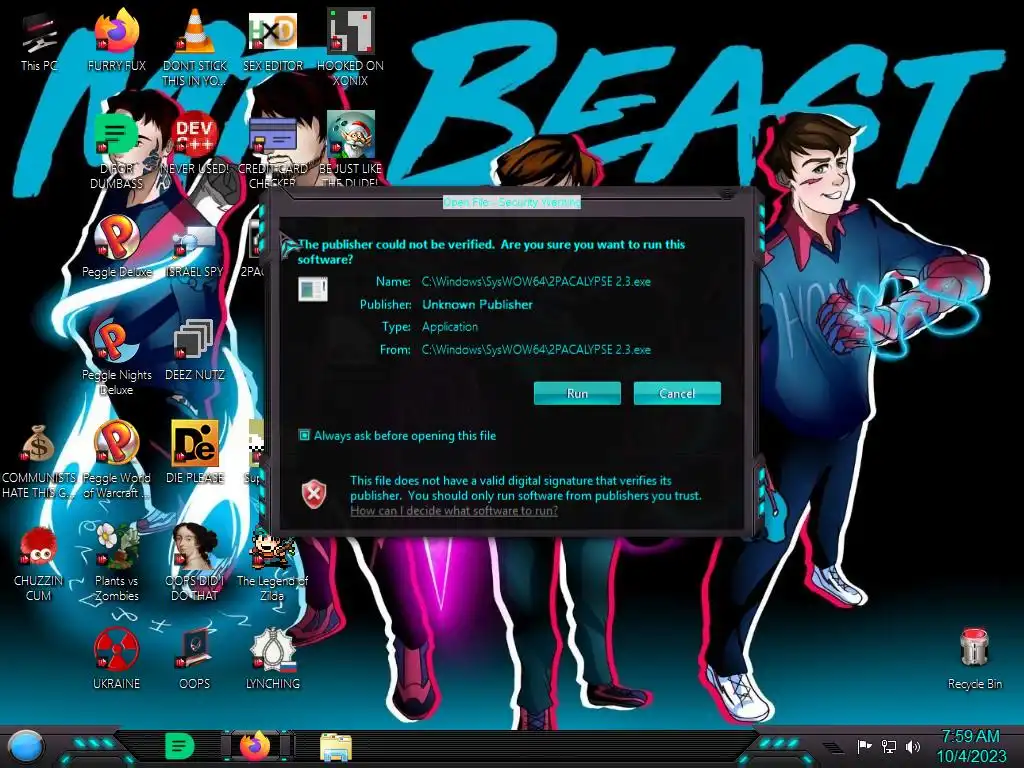
Task: Click the volume speaker tray icon
Action: coord(912,746)
